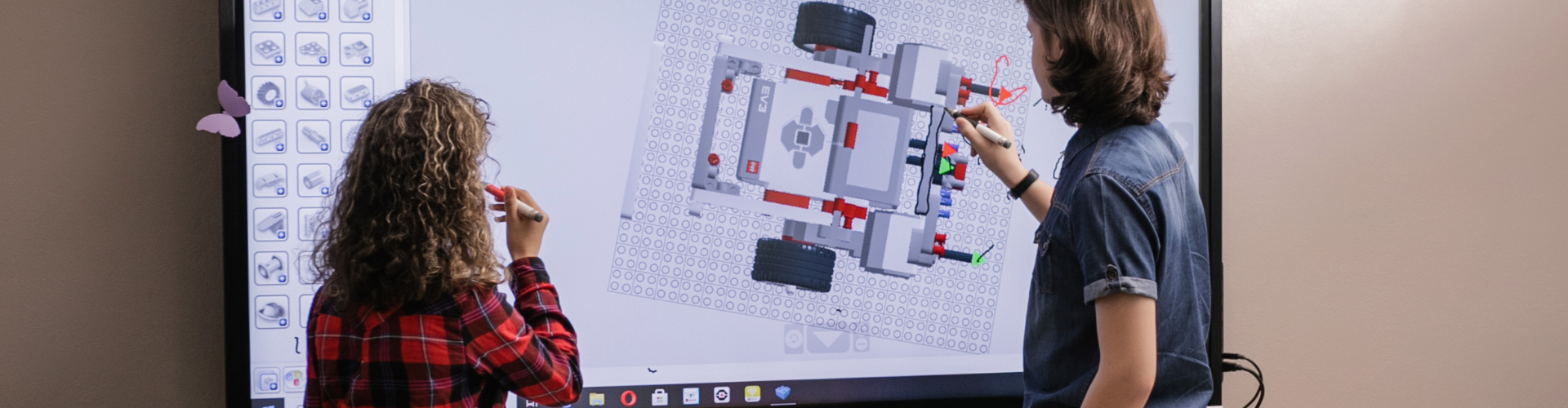The width and height of the screenshot is (1568, 408).
Task: Select the axle pin parts category
Action: point(313,137)
